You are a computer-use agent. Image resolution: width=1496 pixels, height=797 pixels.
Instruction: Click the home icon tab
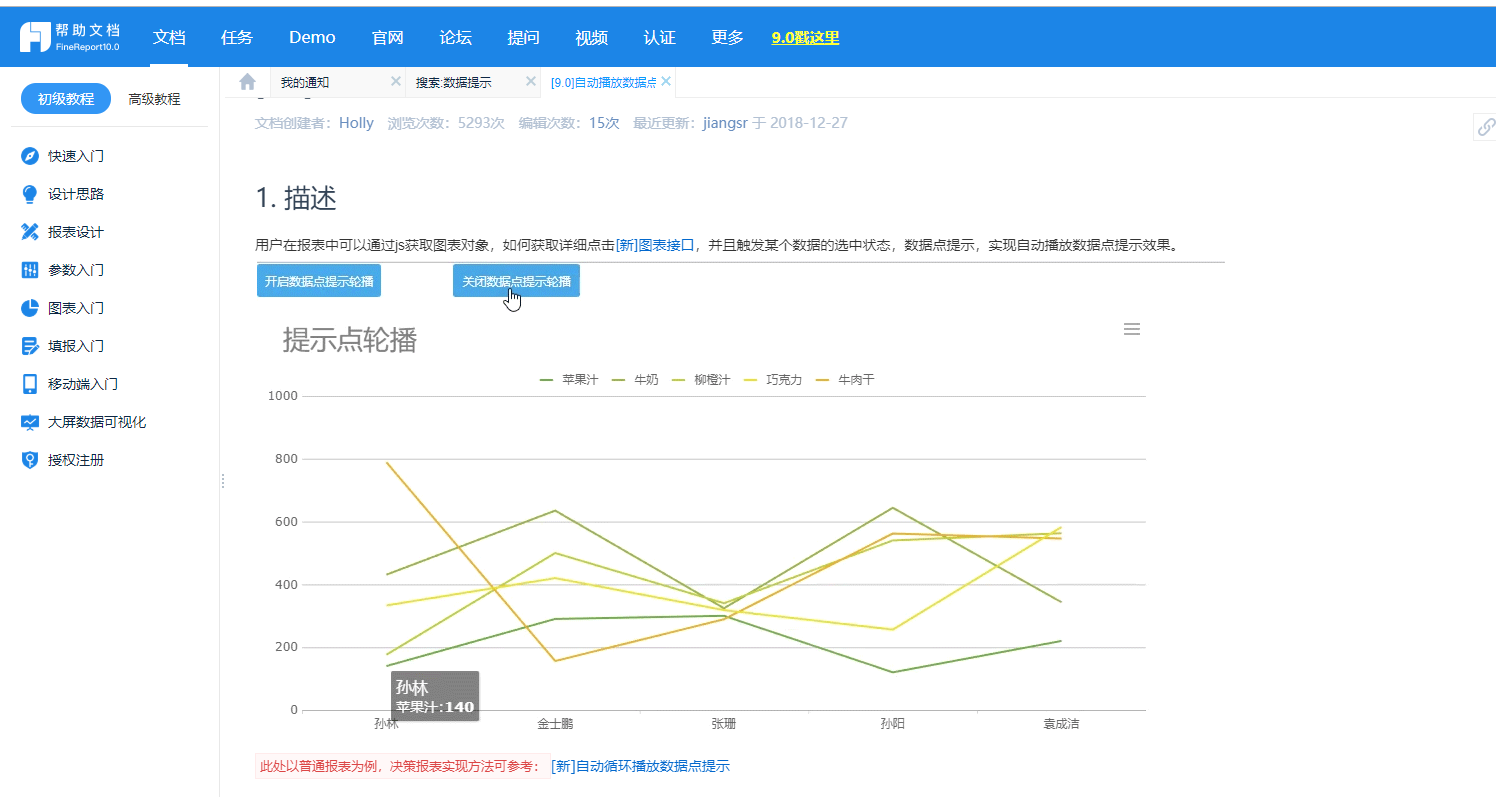click(x=247, y=82)
